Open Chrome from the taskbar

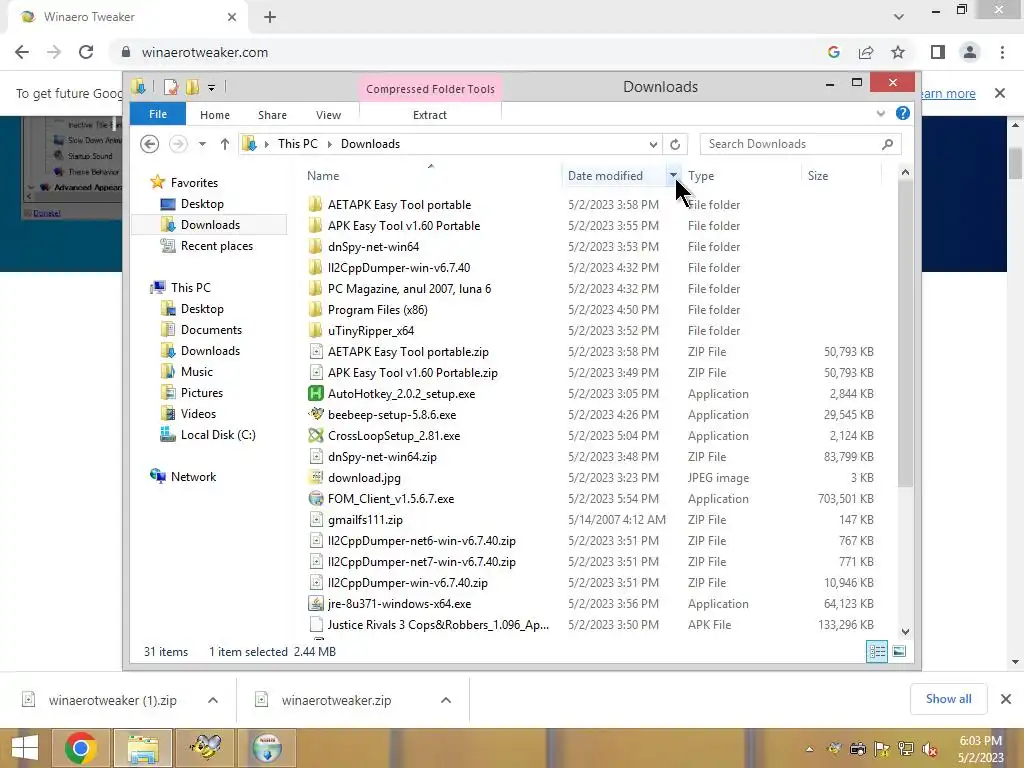pyautogui.click(x=80, y=748)
